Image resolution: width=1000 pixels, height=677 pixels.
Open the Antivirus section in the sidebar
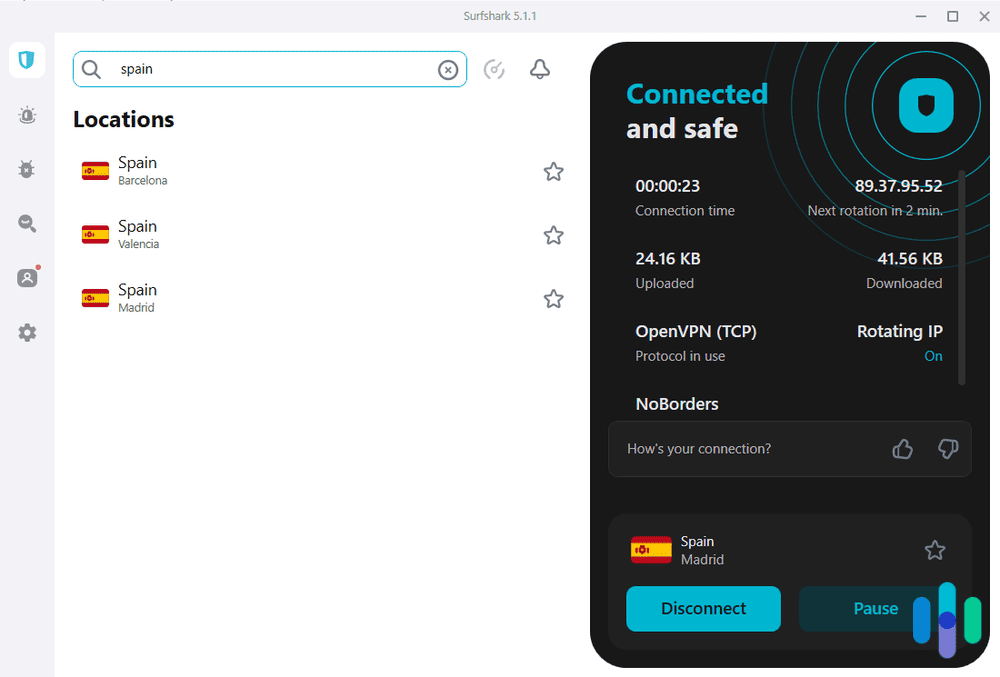27,169
